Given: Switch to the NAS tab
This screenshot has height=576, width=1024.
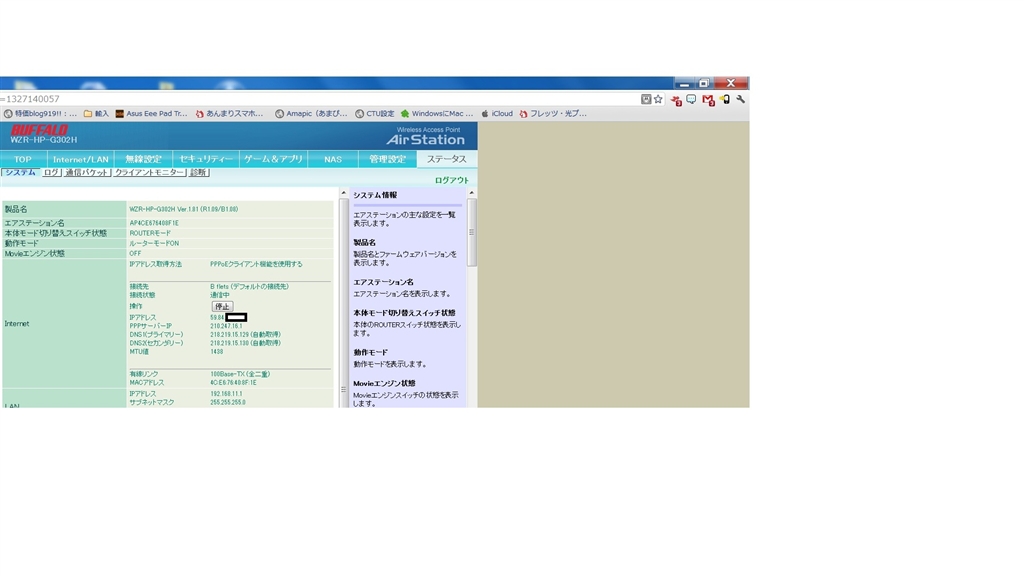Looking at the screenshot, I should click(333, 159).
